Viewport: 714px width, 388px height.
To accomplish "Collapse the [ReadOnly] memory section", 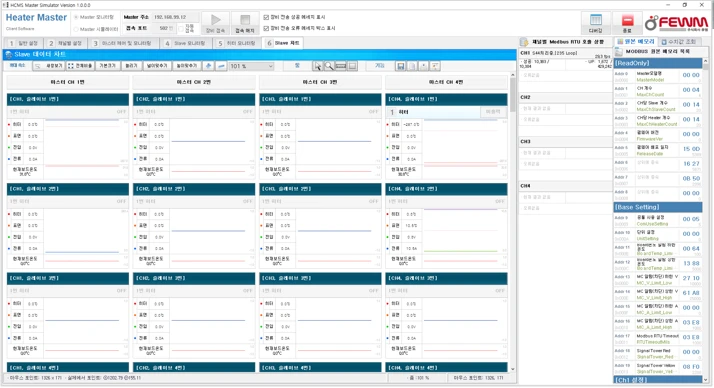I will tap(658, 63).
